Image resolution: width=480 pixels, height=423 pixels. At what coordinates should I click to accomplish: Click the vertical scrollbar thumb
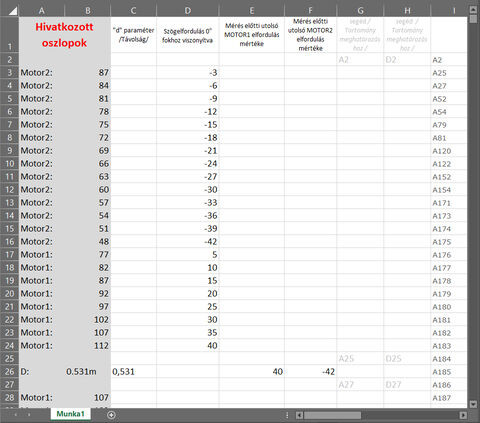[473, 19]
